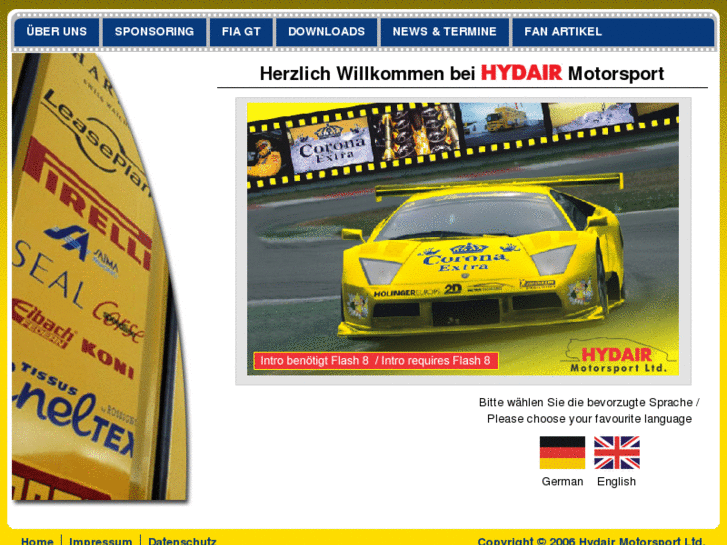Select the English language label
The image size is (727, 545).
(x=616, y=481)
